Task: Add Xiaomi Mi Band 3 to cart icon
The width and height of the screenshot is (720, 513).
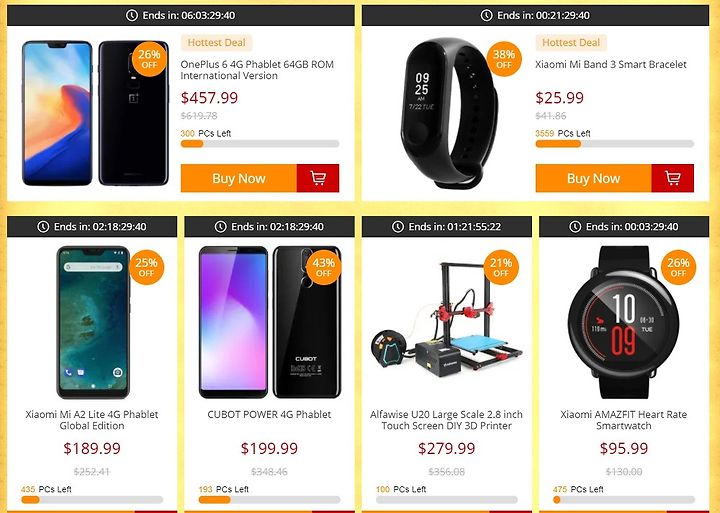Action: click(673, 178)
